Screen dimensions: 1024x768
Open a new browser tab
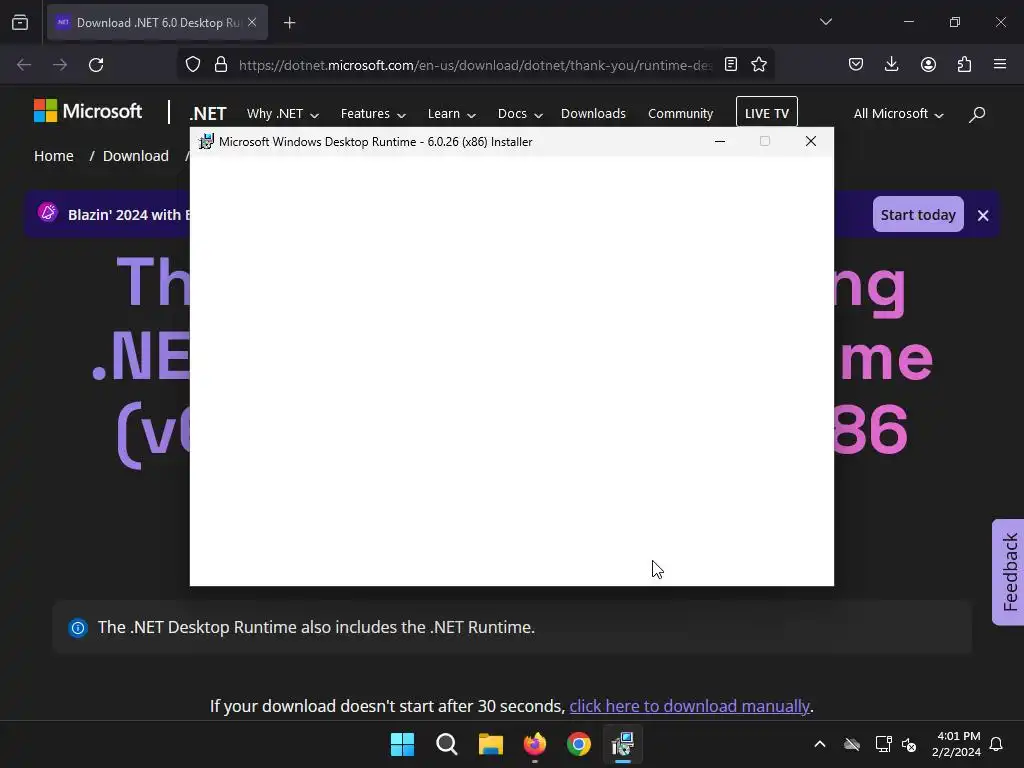coord(289,23)
